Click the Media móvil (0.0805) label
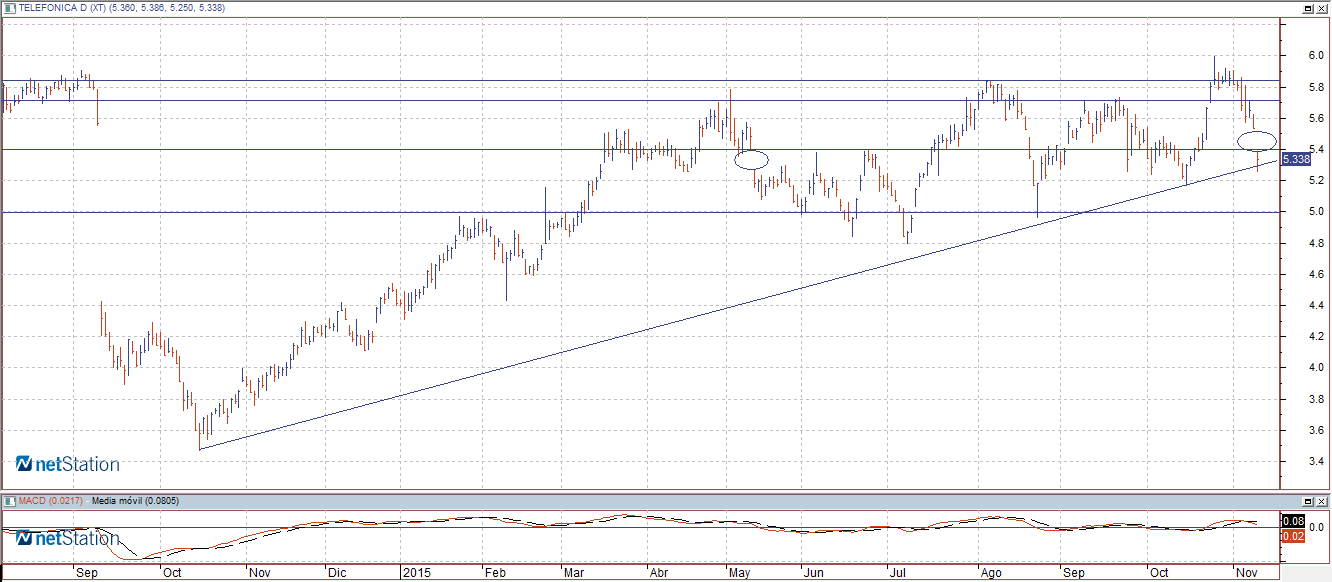 tap(135, 500)
